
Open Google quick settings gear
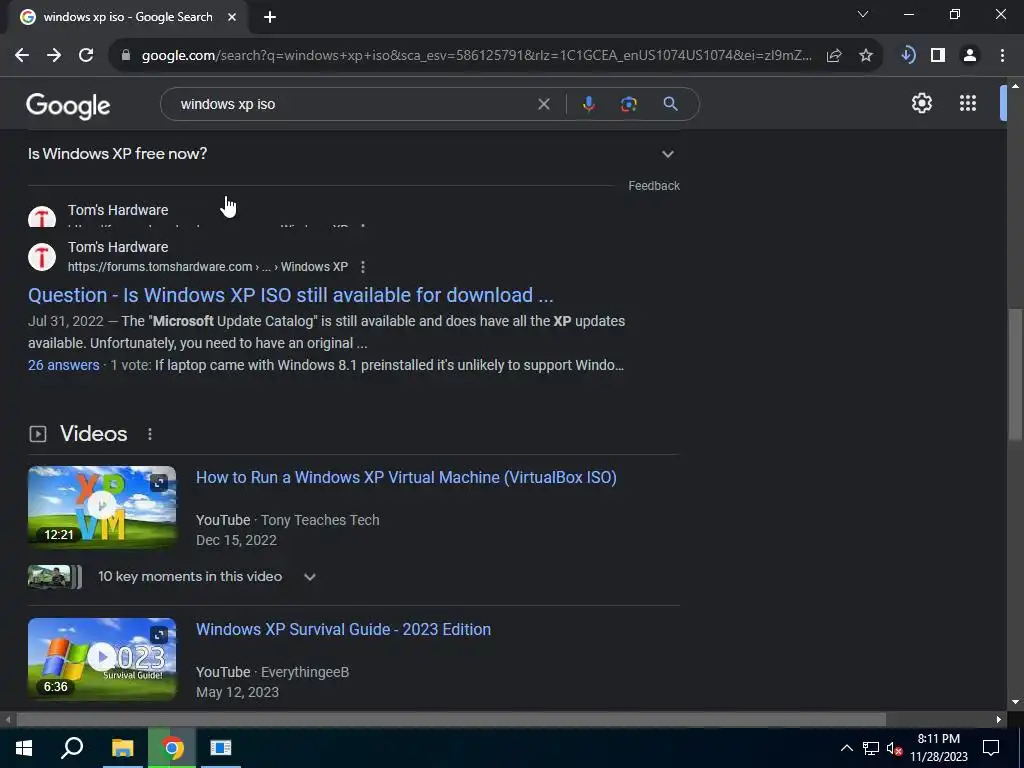[921, 103]
